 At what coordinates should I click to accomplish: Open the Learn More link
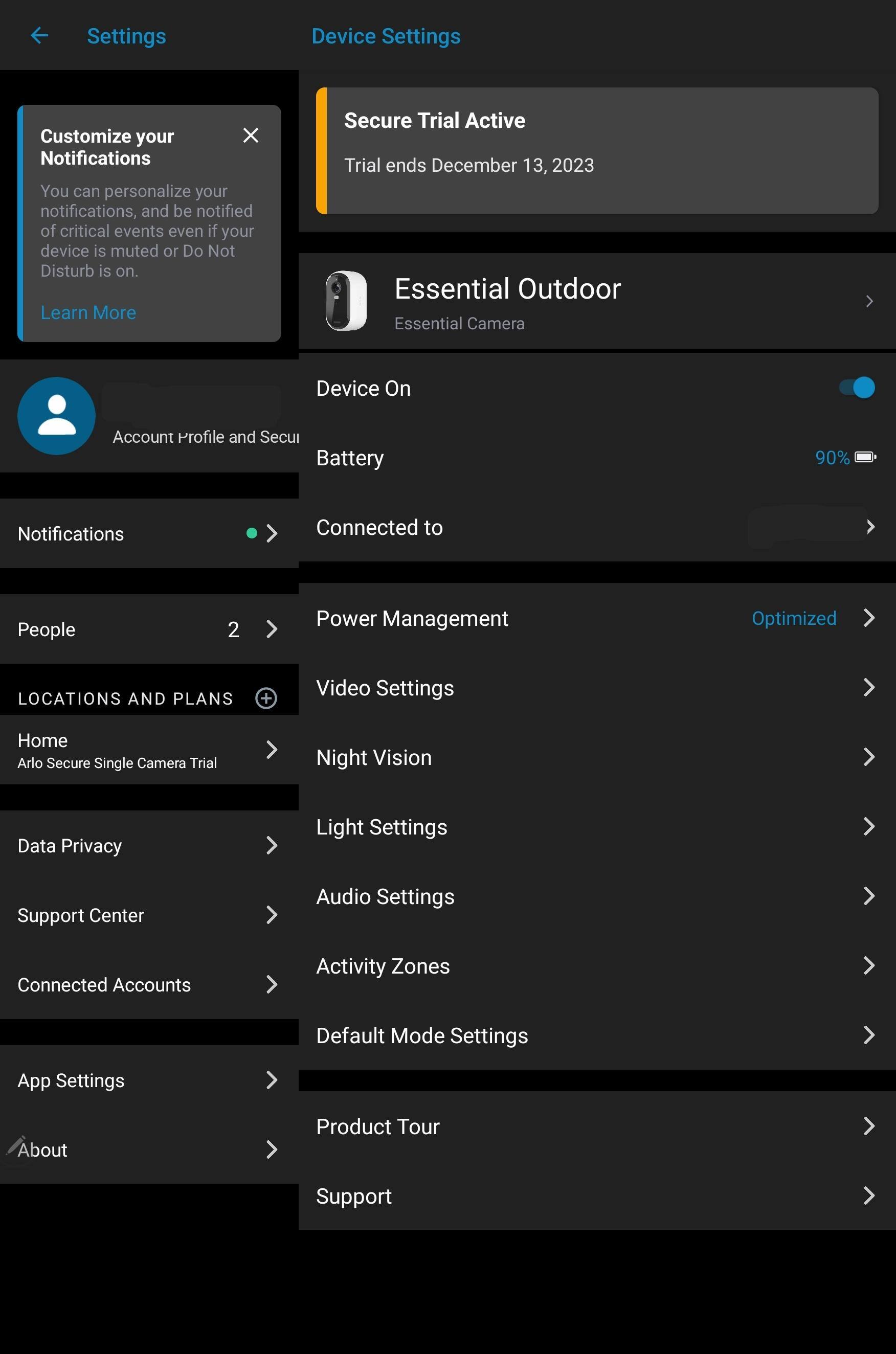tap(88, 312)
